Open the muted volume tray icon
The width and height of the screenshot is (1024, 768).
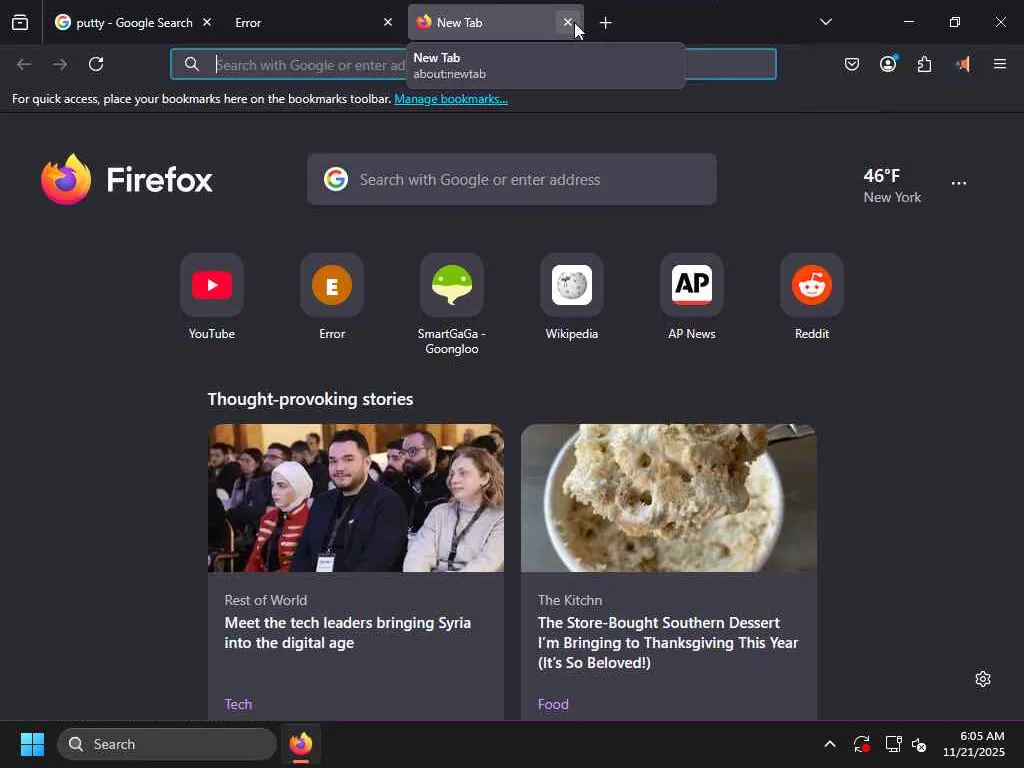920,744
